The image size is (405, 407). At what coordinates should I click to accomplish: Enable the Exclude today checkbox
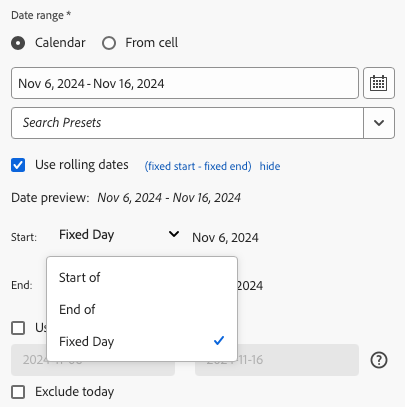coord(18,392)
